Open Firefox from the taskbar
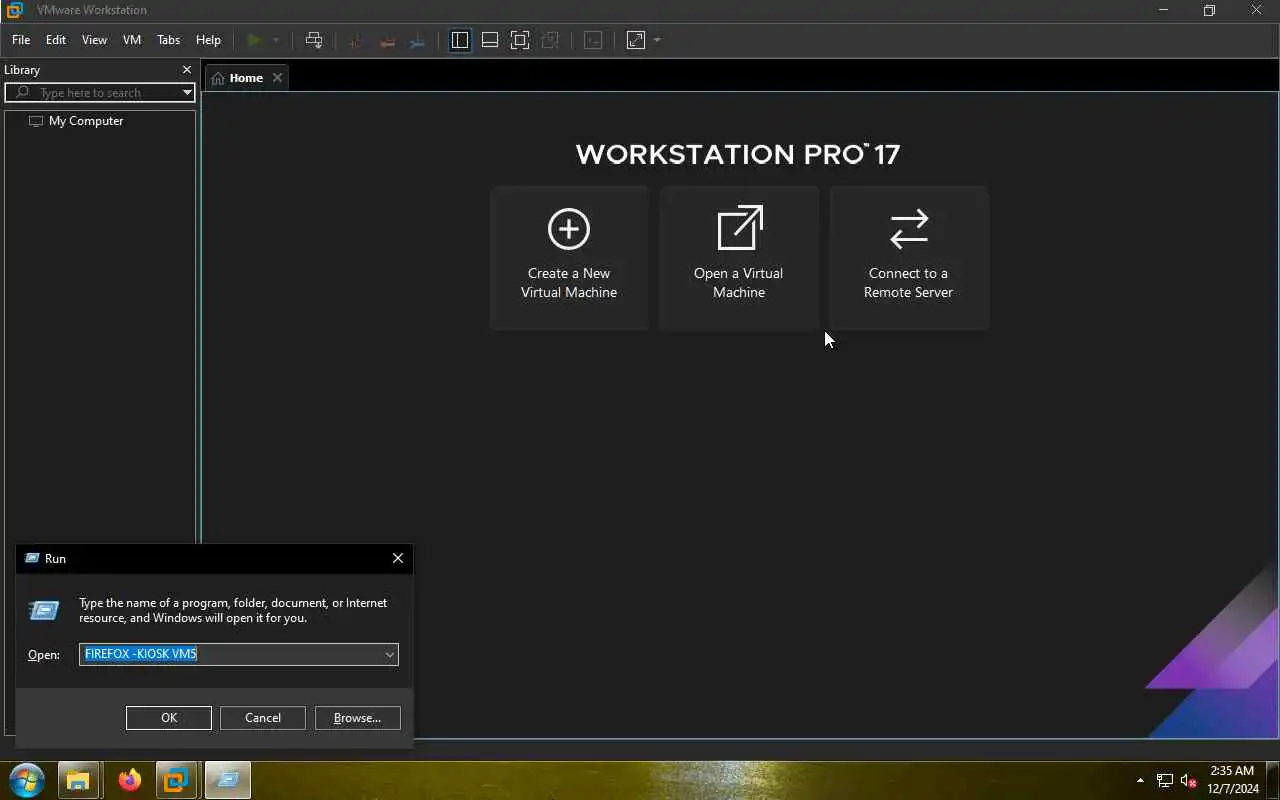Screen dimensions: 1280x800 pos(130,780)
